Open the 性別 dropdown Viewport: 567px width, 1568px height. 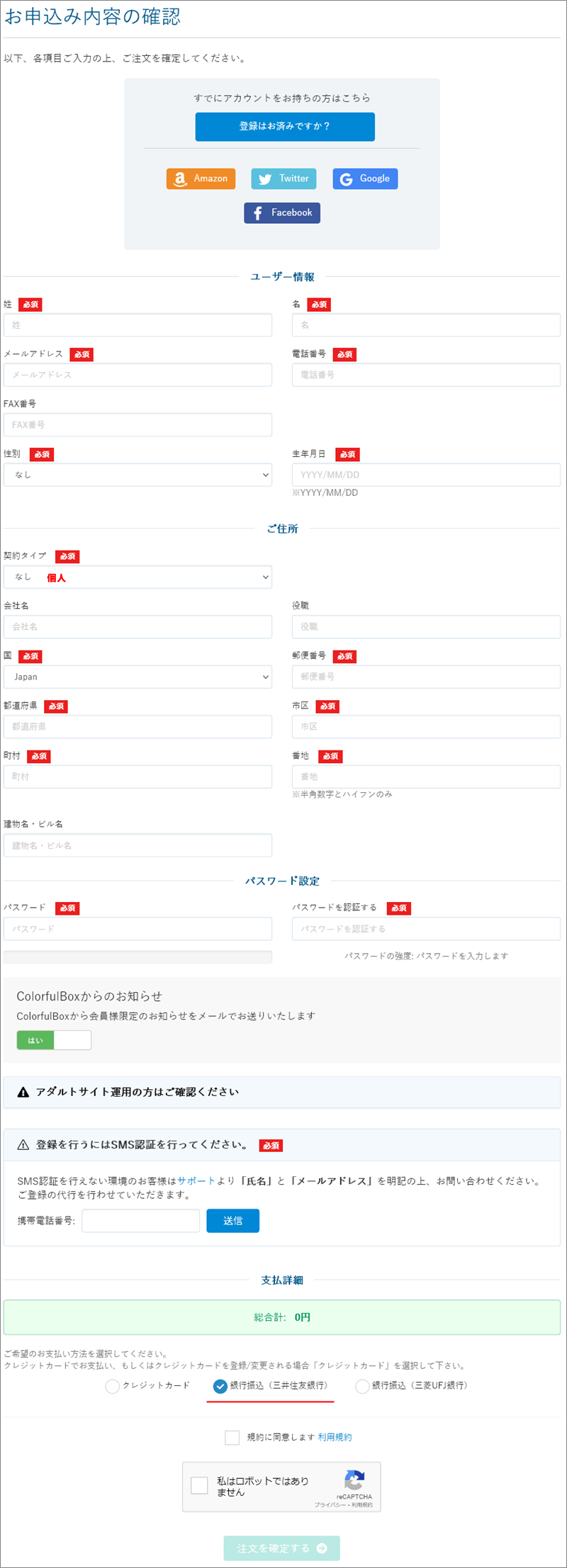coord(137,475)
